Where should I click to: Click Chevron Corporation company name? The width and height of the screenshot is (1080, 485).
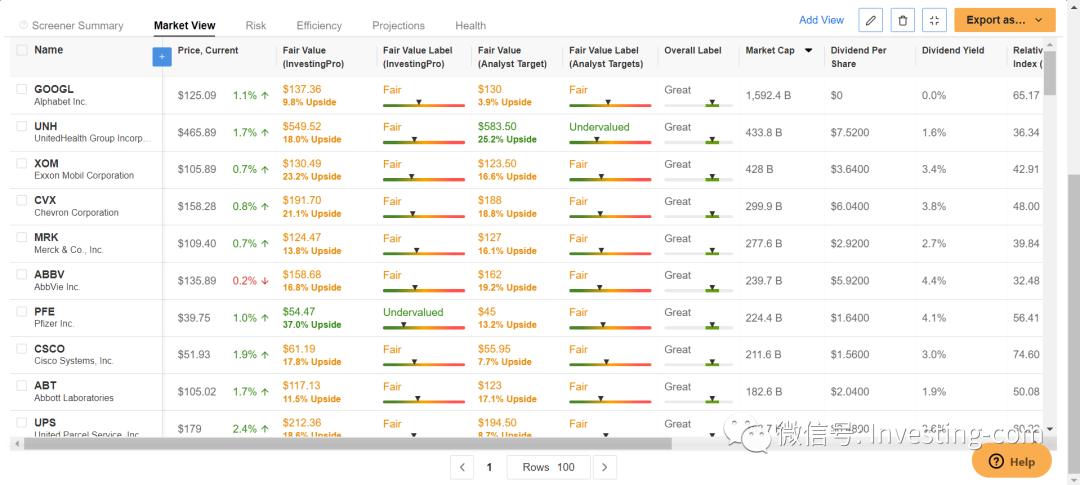[76, 213]
